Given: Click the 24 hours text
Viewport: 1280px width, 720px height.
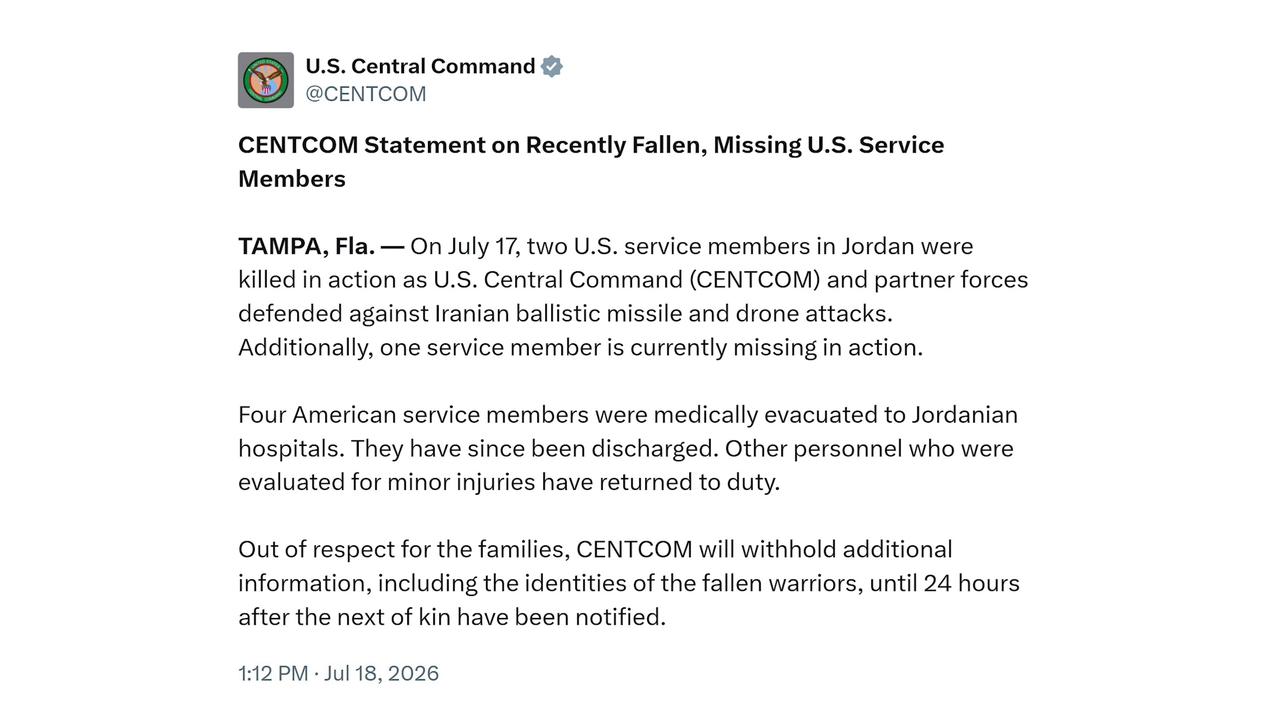Looking at the screenshot, I should coord(971,583).
